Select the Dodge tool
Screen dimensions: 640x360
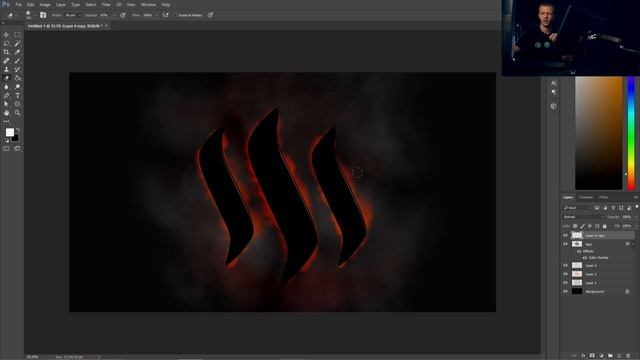pos(17,87)
